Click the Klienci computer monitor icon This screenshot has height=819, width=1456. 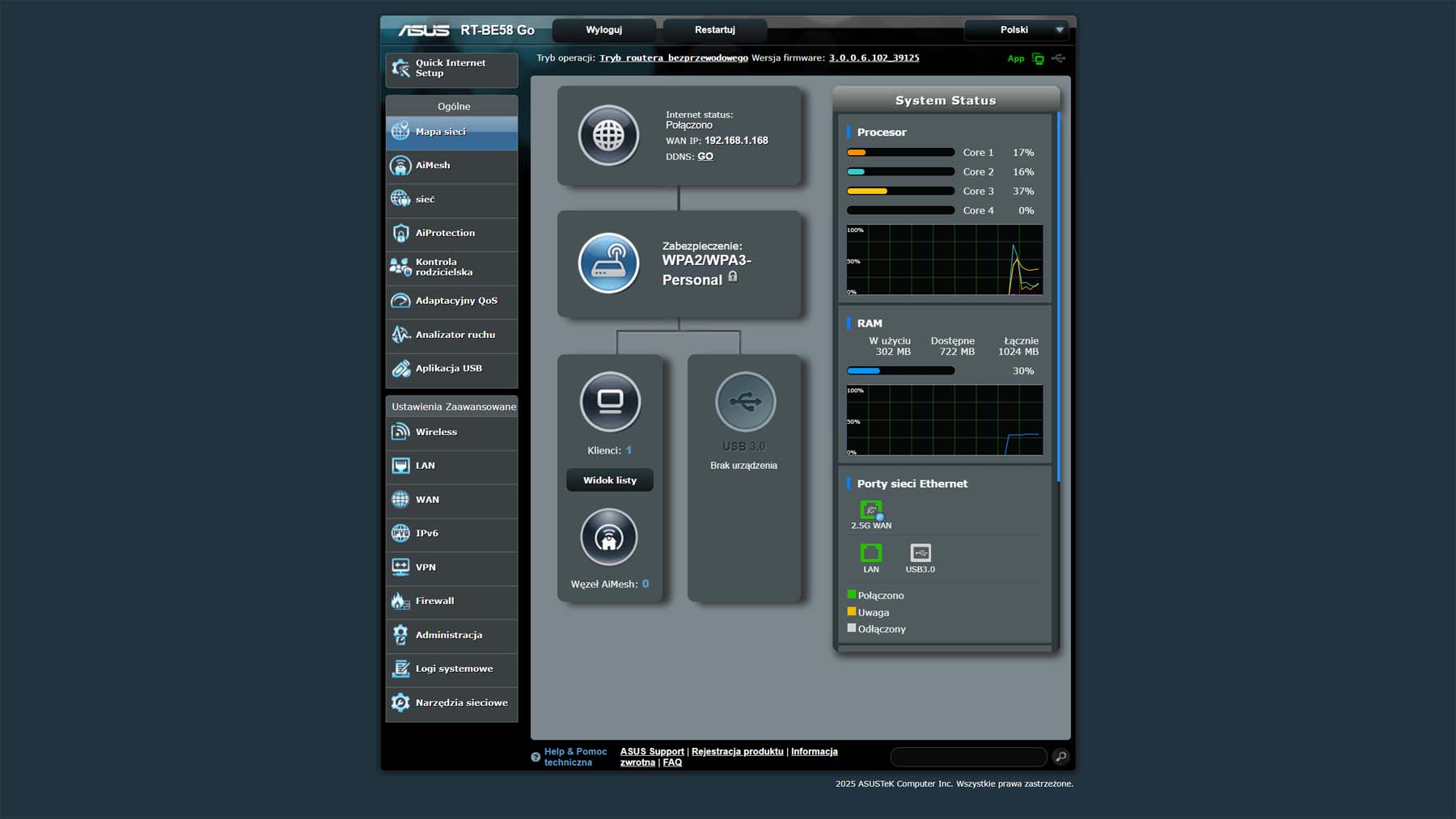click(x=610, y=402)
